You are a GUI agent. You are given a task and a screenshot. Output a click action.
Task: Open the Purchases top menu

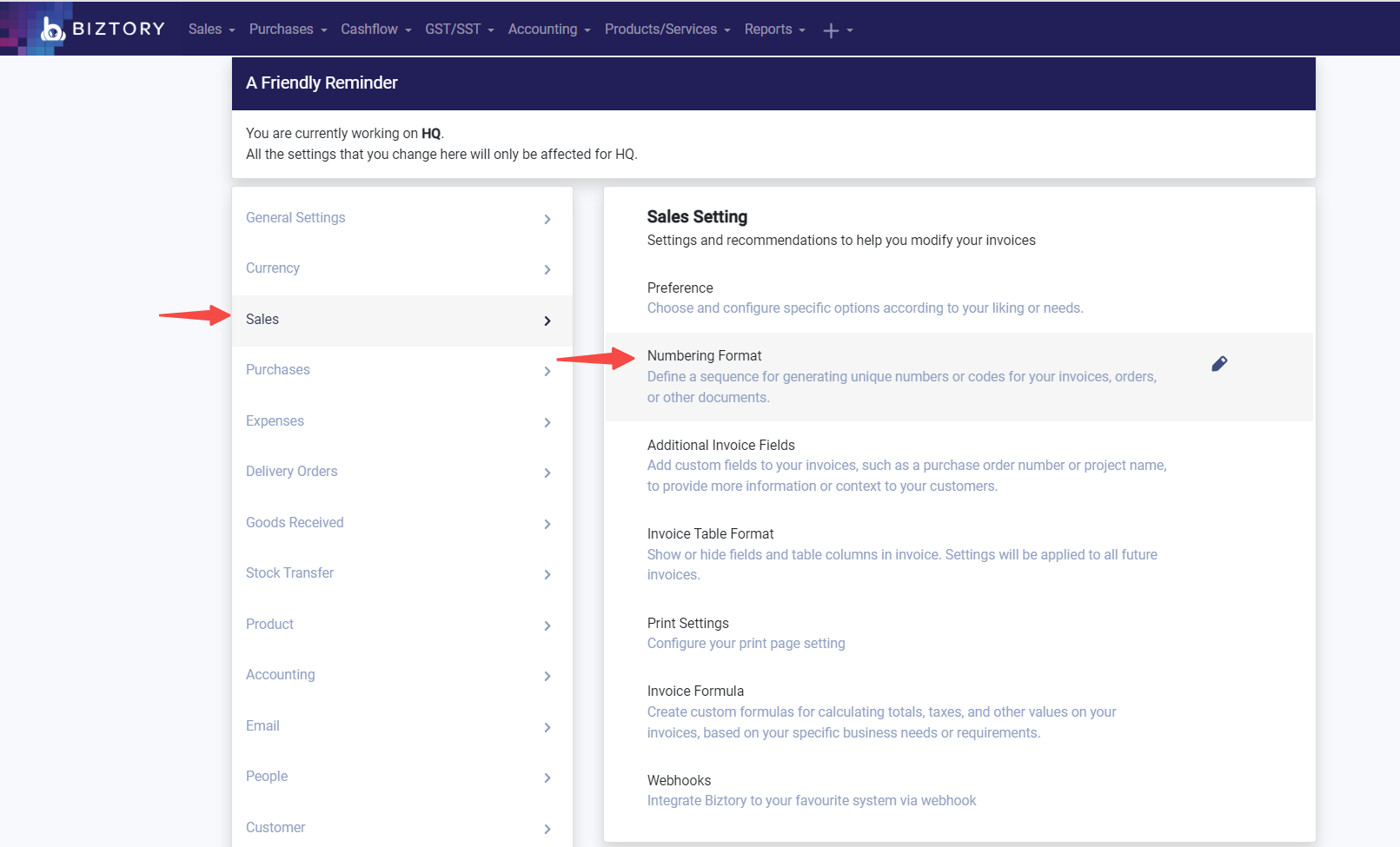(x=289, y=29)
